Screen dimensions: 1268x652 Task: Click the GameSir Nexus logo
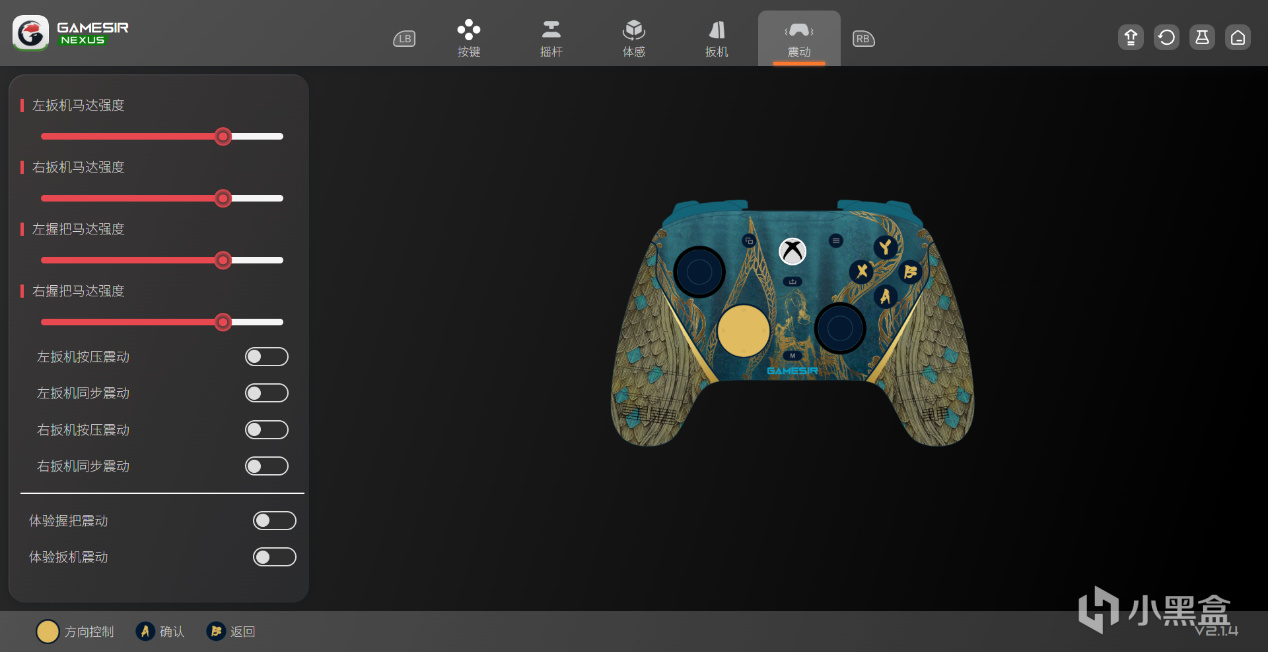point(71,33)
